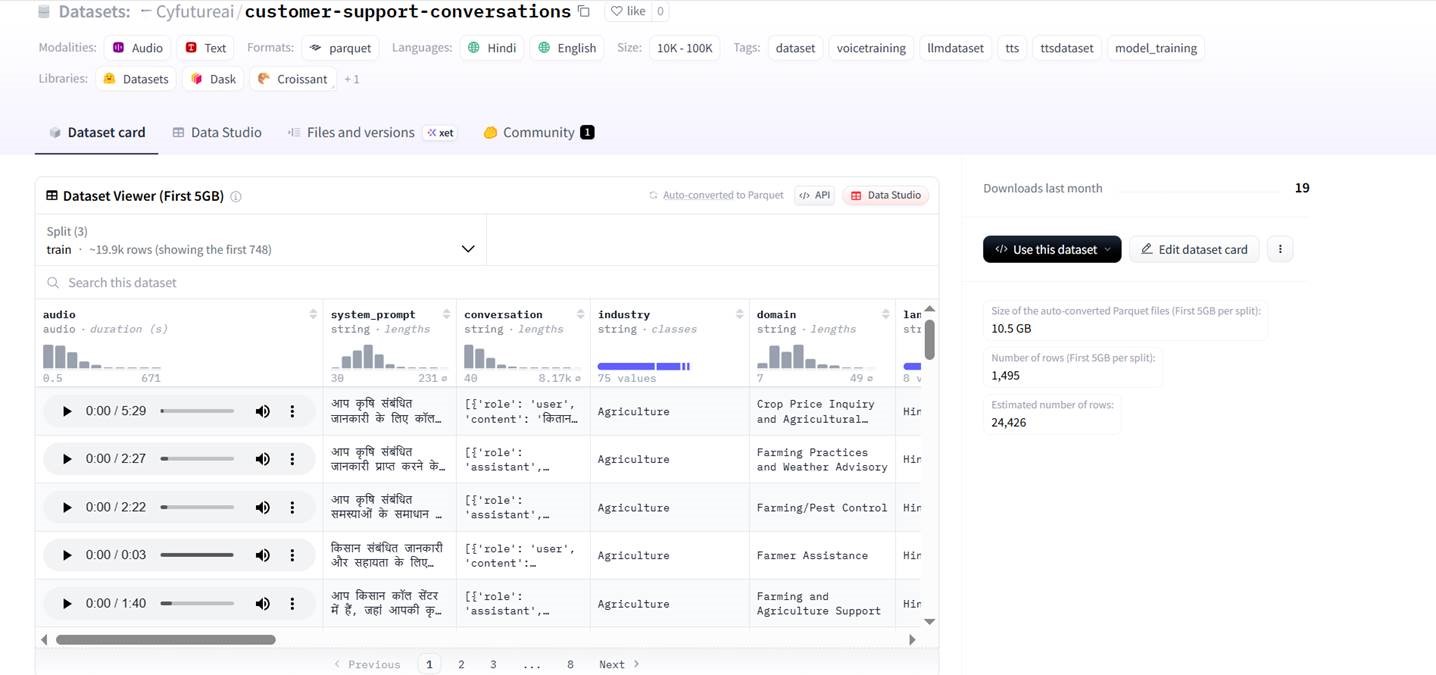Screen dimensions: 1436x675
Task: Expand the +1 hidden libraries badge
Action: pos(352,78)
